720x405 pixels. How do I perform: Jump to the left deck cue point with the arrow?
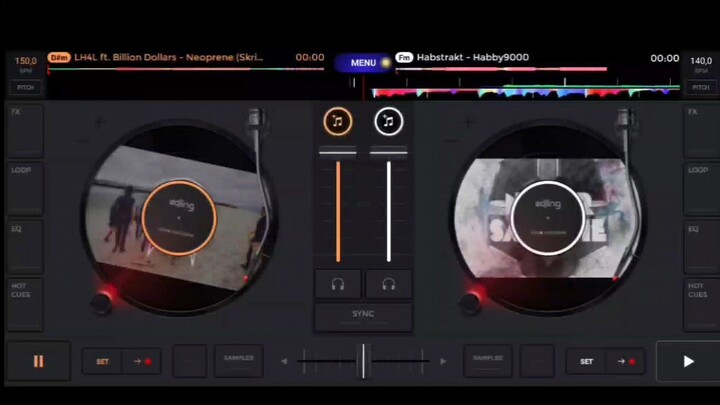pos(141,362)
